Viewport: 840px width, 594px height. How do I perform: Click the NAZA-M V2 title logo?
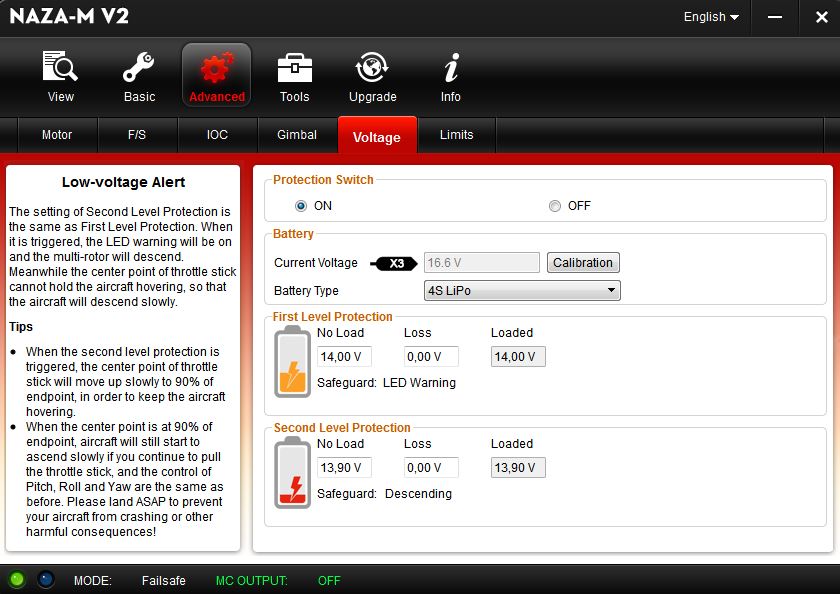(x=69, y=16)
